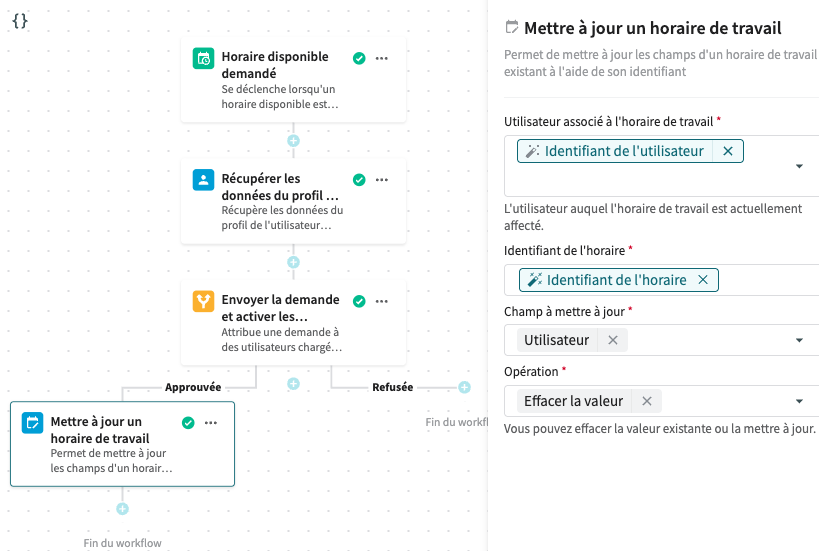Expand the Utilisateur associé dropdown arrow
Image resolution: width=819 pixels, height=551 pixels.
coord(799,166)
